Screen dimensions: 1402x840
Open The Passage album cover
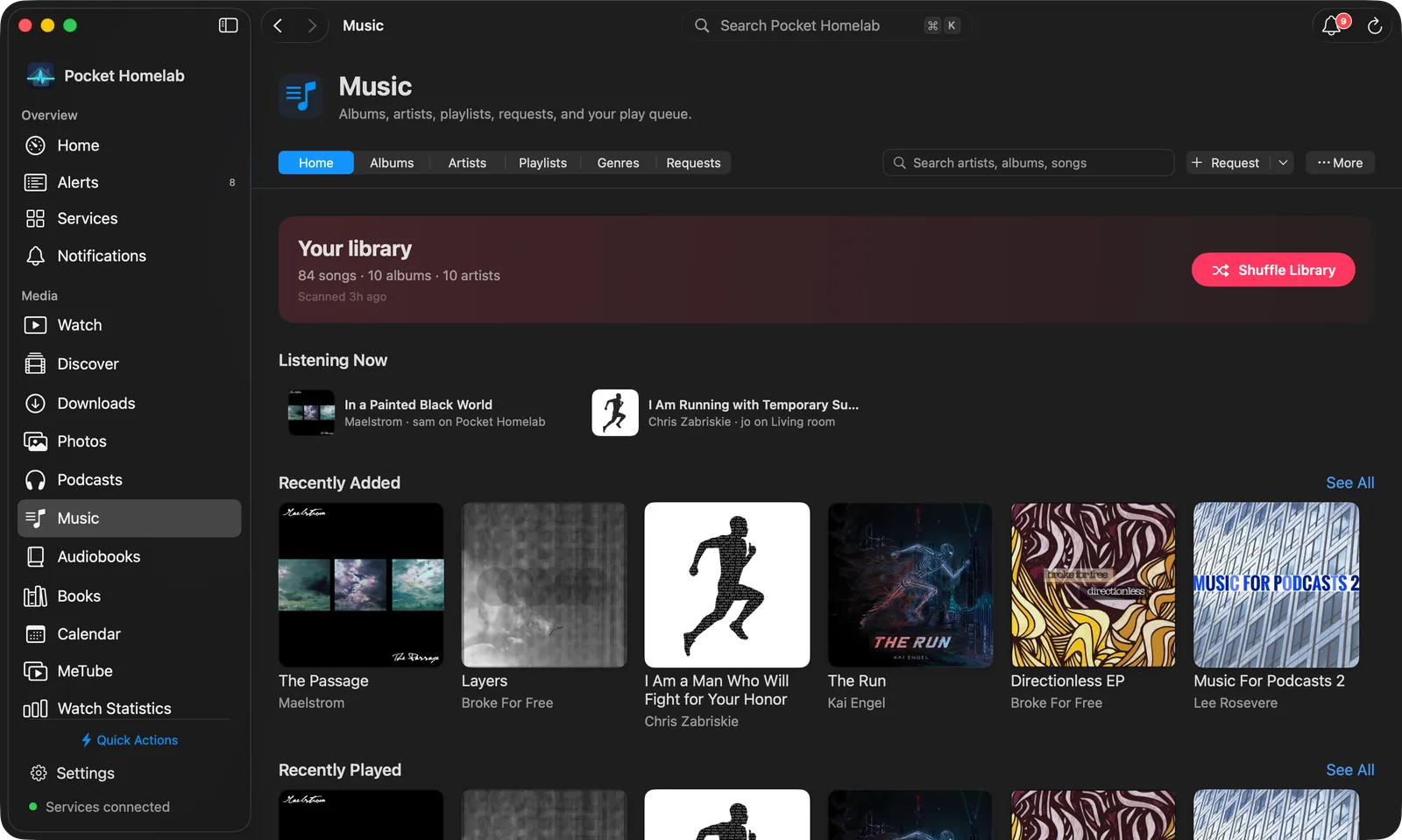361,584
